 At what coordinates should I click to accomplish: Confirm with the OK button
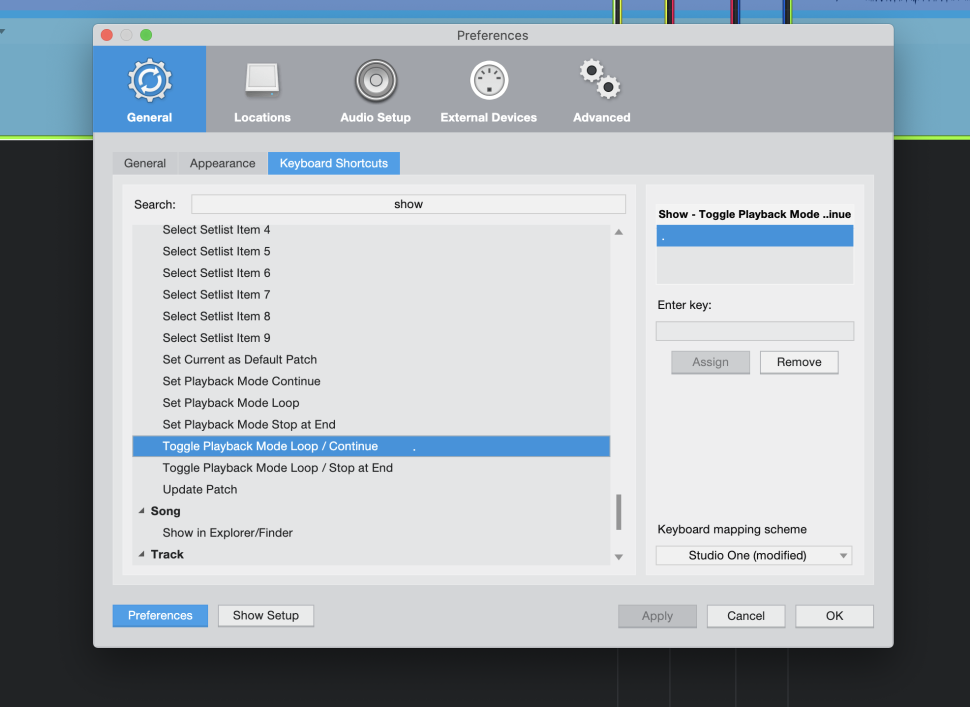coord(834,616)
